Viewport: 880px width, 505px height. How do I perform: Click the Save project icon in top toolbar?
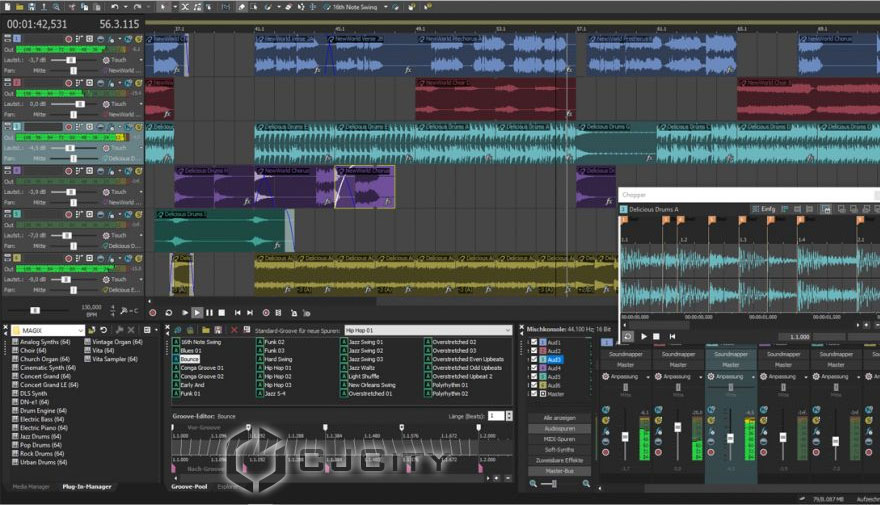click(32, 7)
